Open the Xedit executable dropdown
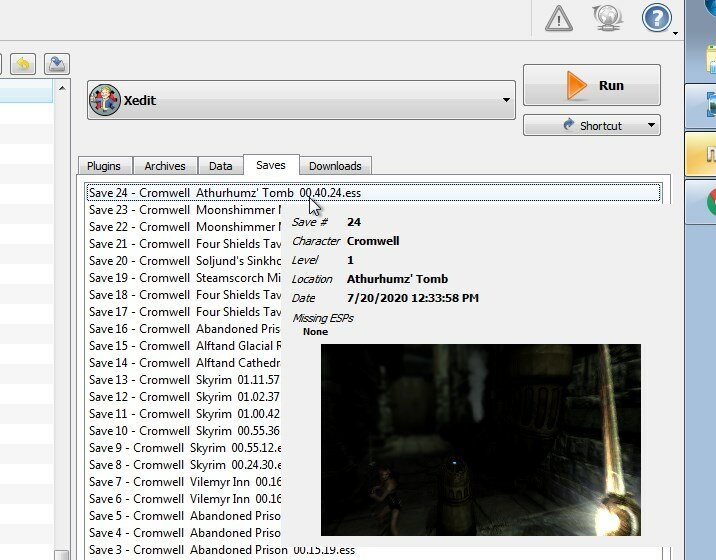The height and width of the screenshot is (560, 716). pos(301,100)
